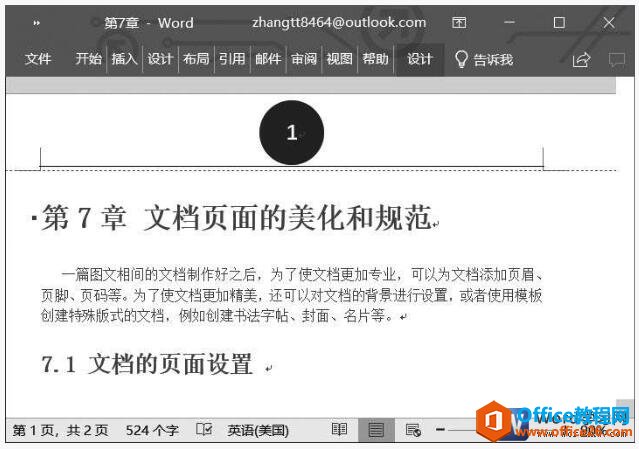The width and height of the screenshot is (639, 449).
Task: Expand the Quick Access Toolbar overflow arrows
Action: [x=37, y=23]
